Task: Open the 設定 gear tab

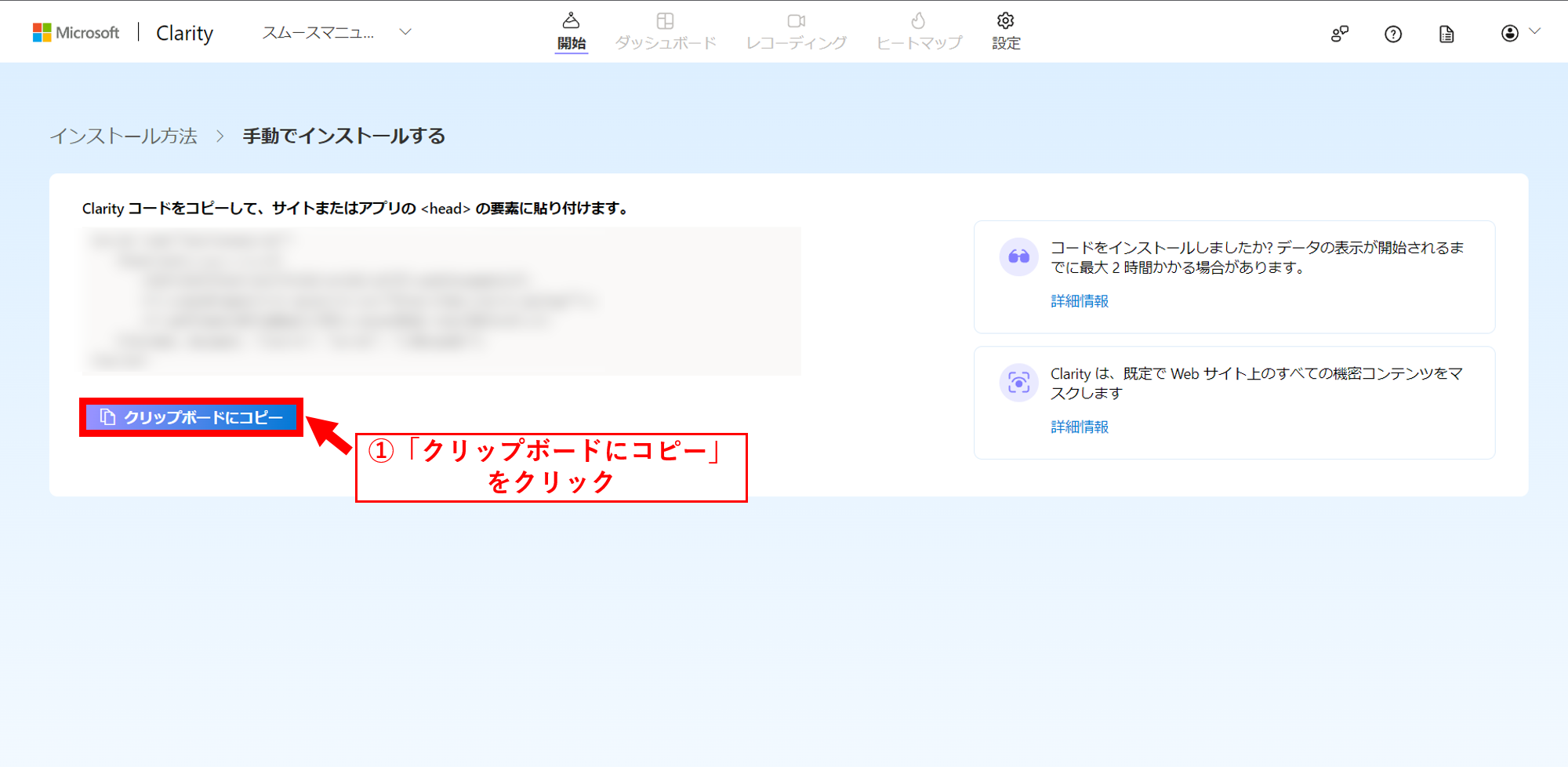Action: point(1006,31)
